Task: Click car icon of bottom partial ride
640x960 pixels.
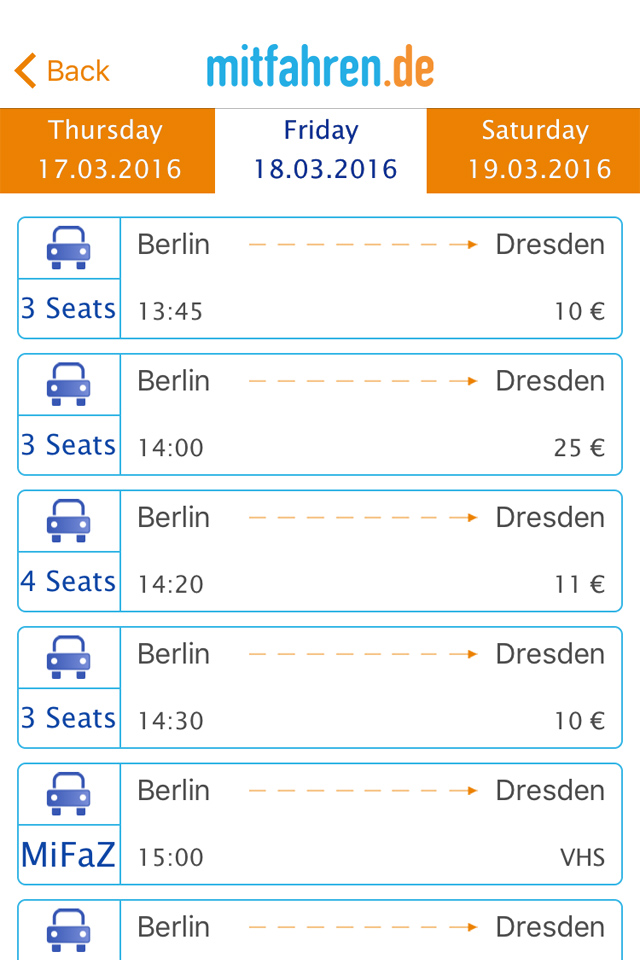Action: (x=69, y=929)
